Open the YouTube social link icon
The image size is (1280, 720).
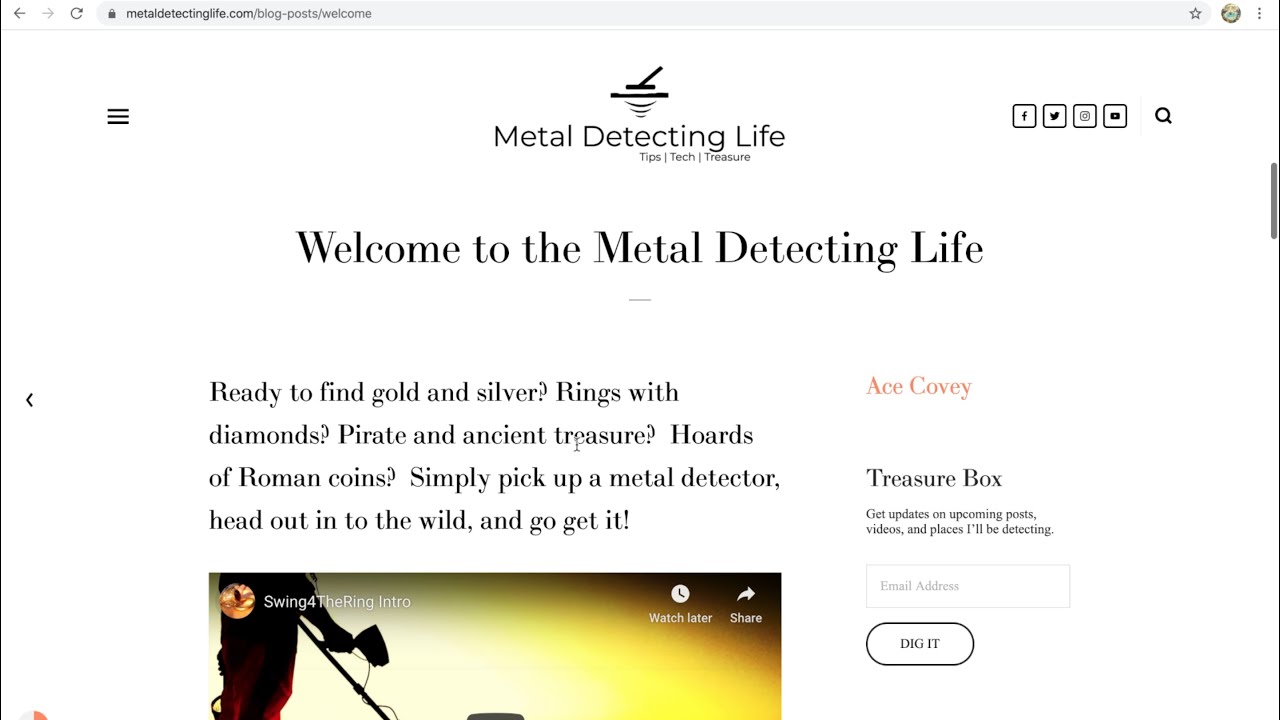coord(1115,116)
